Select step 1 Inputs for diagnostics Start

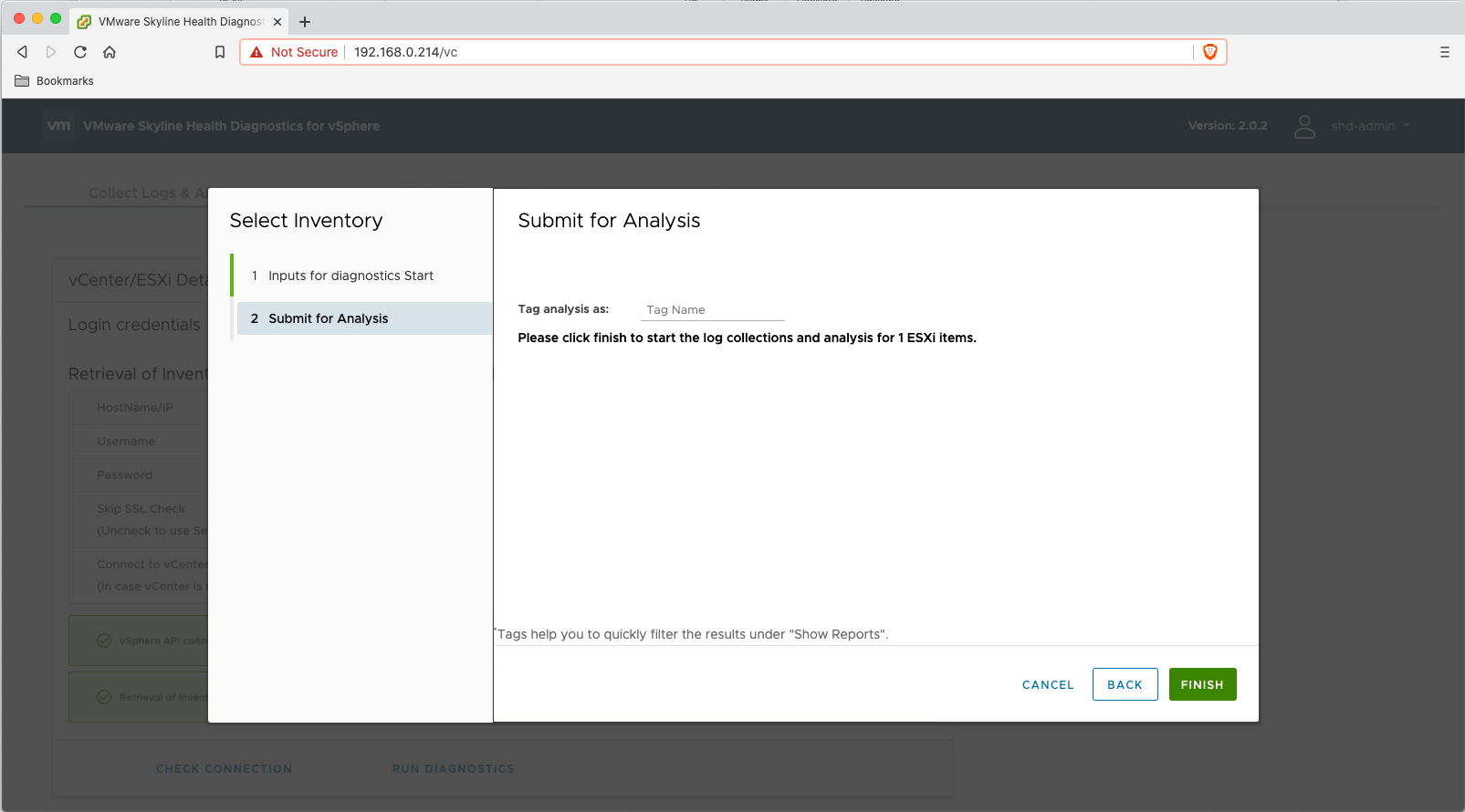pos(361,276)
